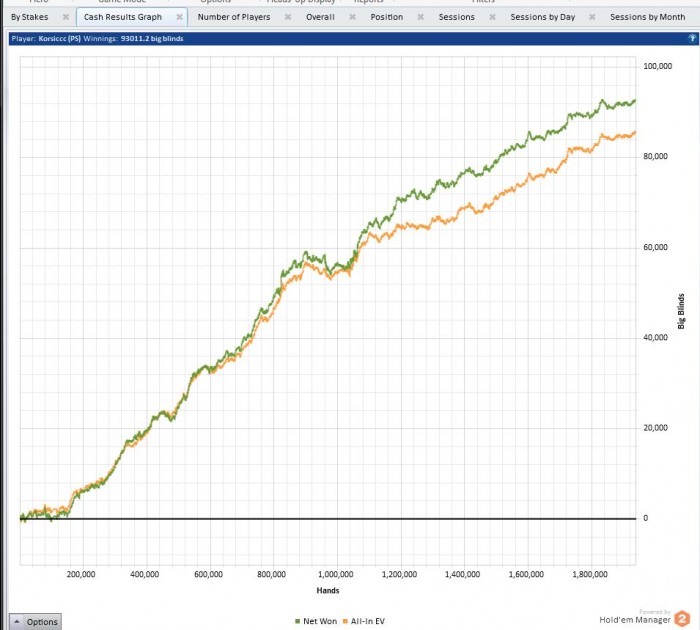This screenshot has height=630, width=700.
Task: Open the Number of Players tab
Action: click(234, 17)
